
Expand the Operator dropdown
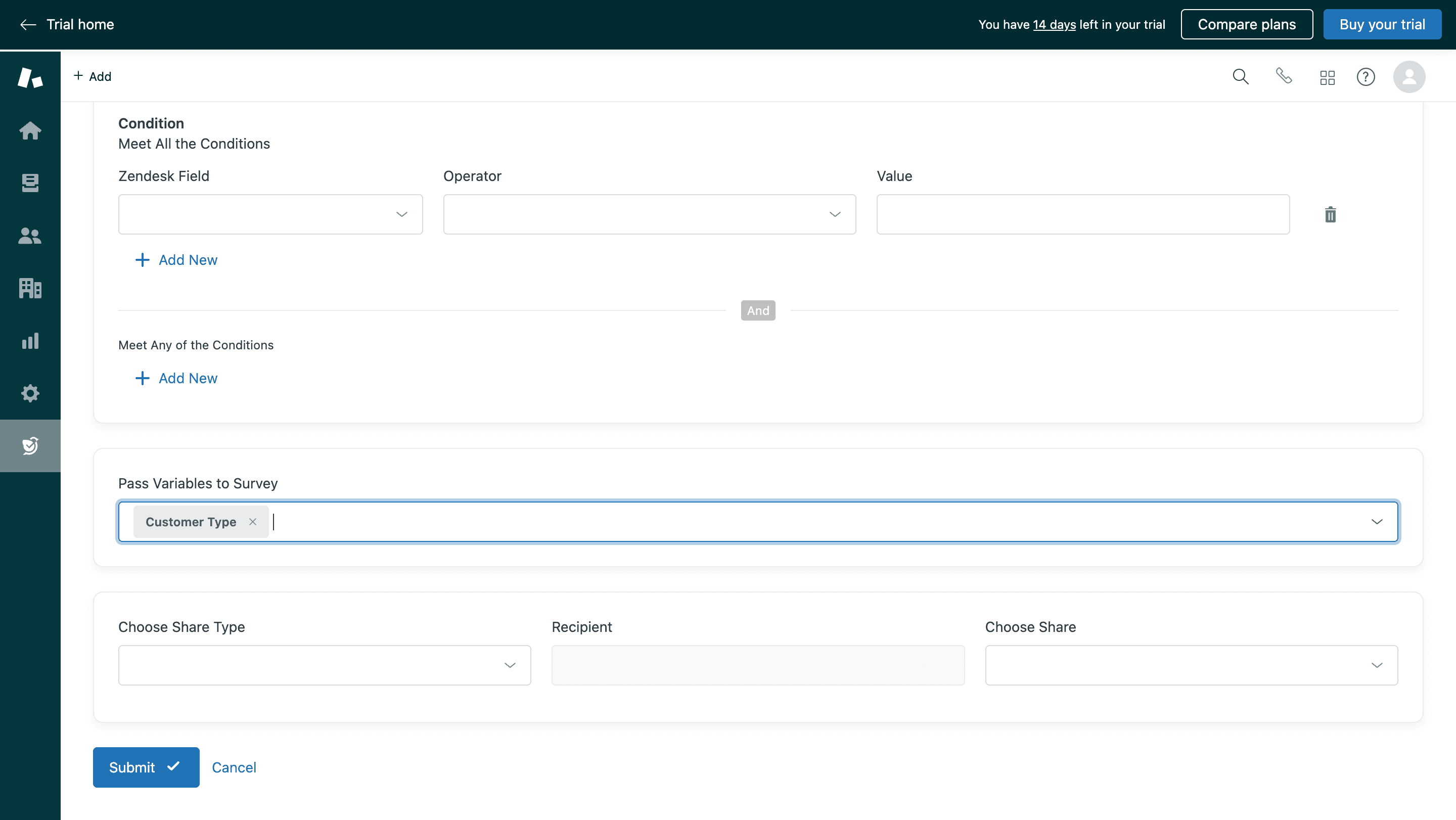click(649, 214)
